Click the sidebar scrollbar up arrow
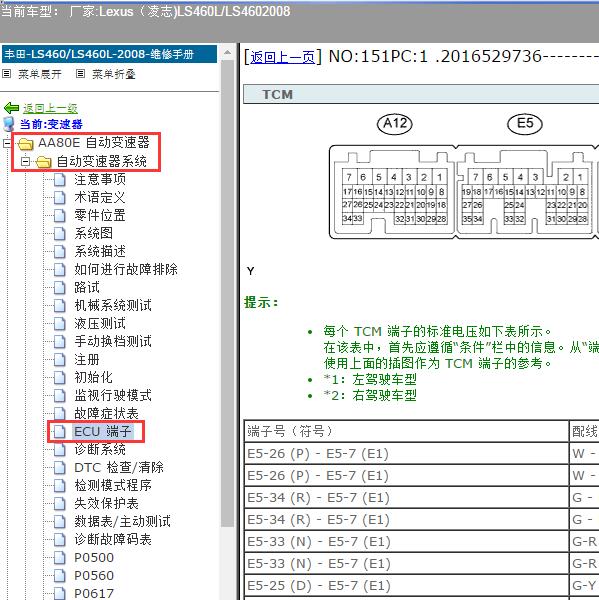The width and height of the screenshot is (599, 600). click(x=227, y=52)
